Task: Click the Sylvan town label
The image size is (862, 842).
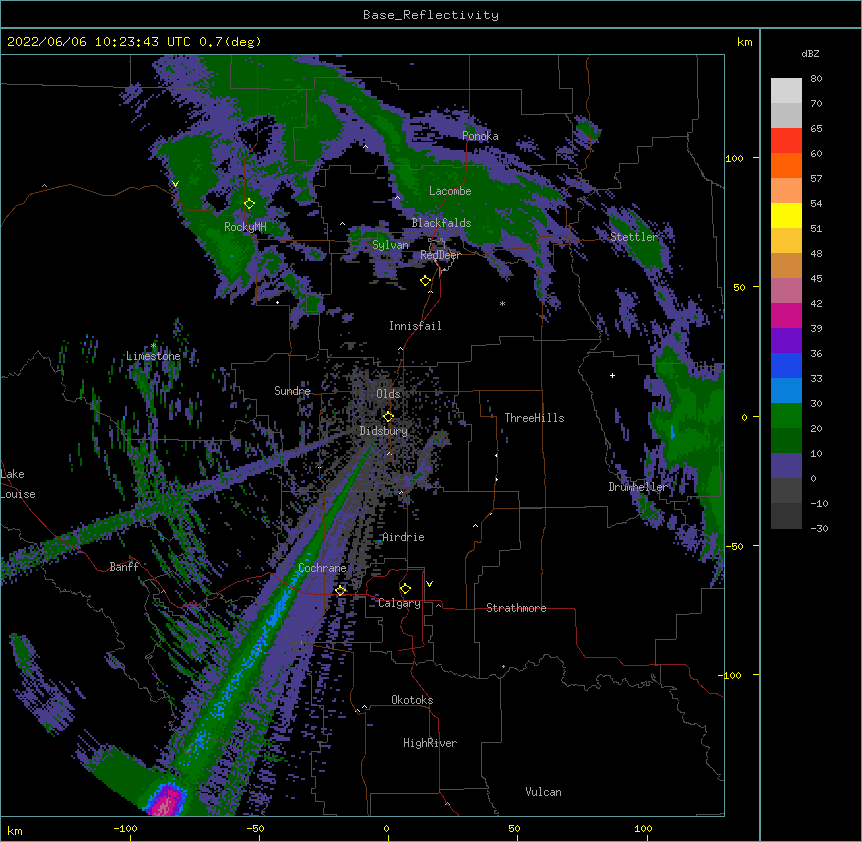Action: pos(390,245)
